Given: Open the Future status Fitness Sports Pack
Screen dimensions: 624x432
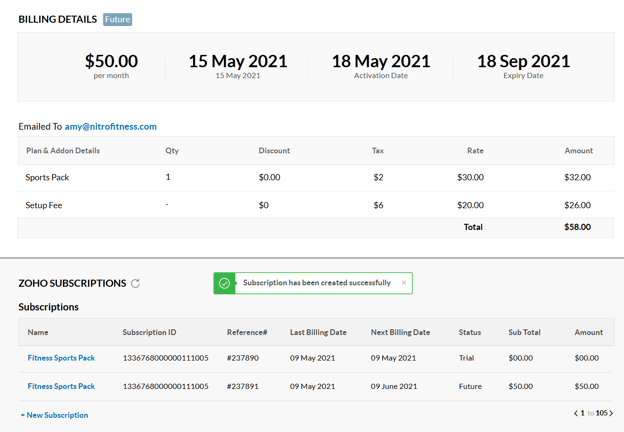Looking at the screenshot, I should tap(61, 386).
